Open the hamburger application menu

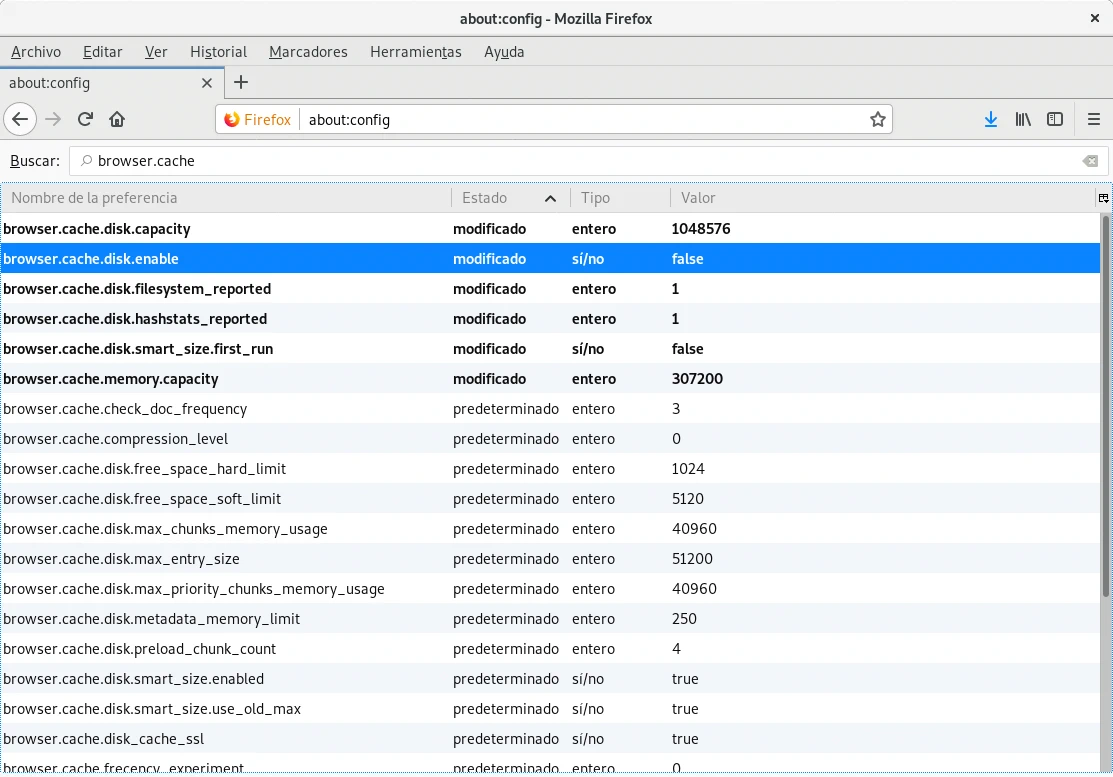1094,119
